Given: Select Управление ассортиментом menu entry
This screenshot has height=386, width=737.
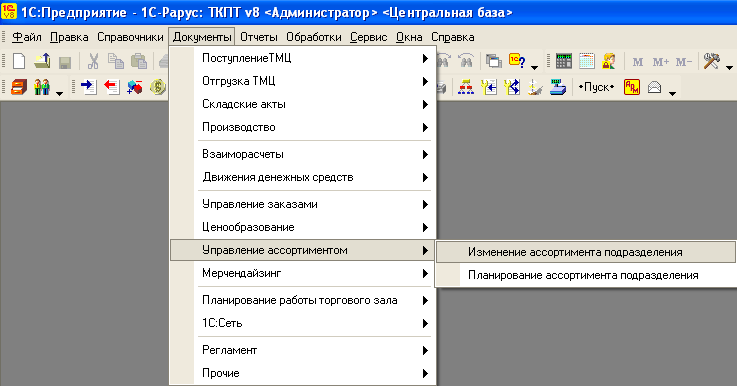Looking at the screenshot, I should click(x=303, y=250).
